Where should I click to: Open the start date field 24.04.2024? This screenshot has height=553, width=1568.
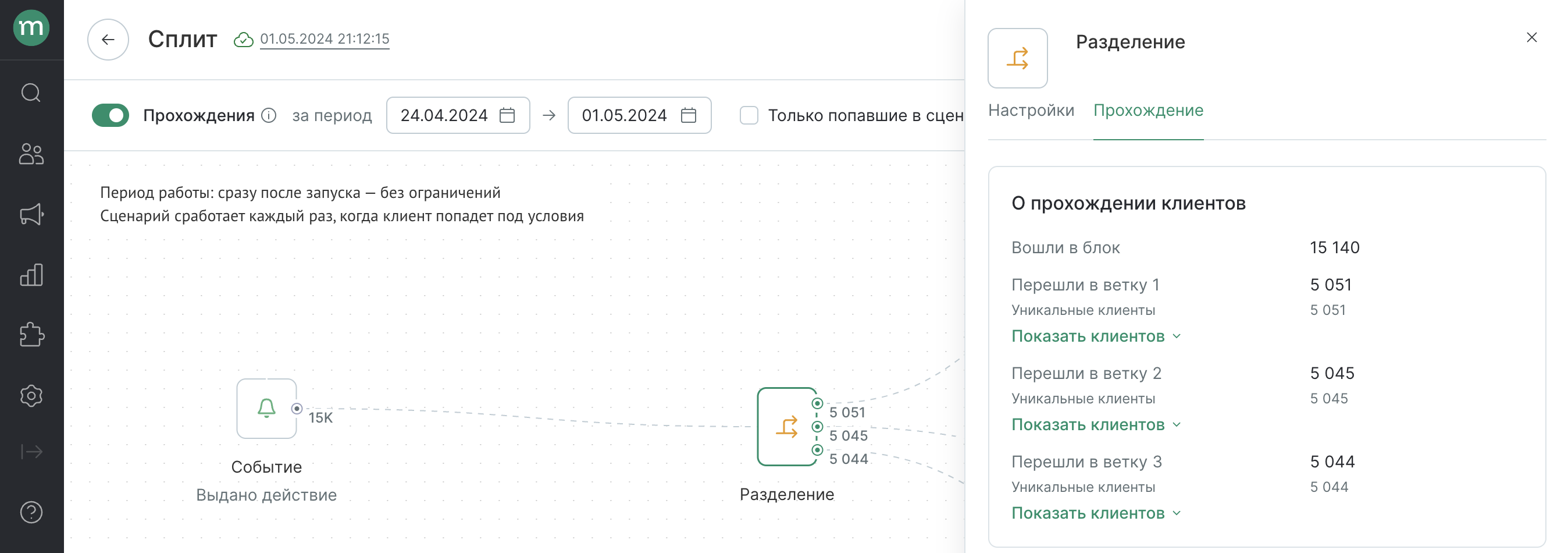(x=458, y=115)
